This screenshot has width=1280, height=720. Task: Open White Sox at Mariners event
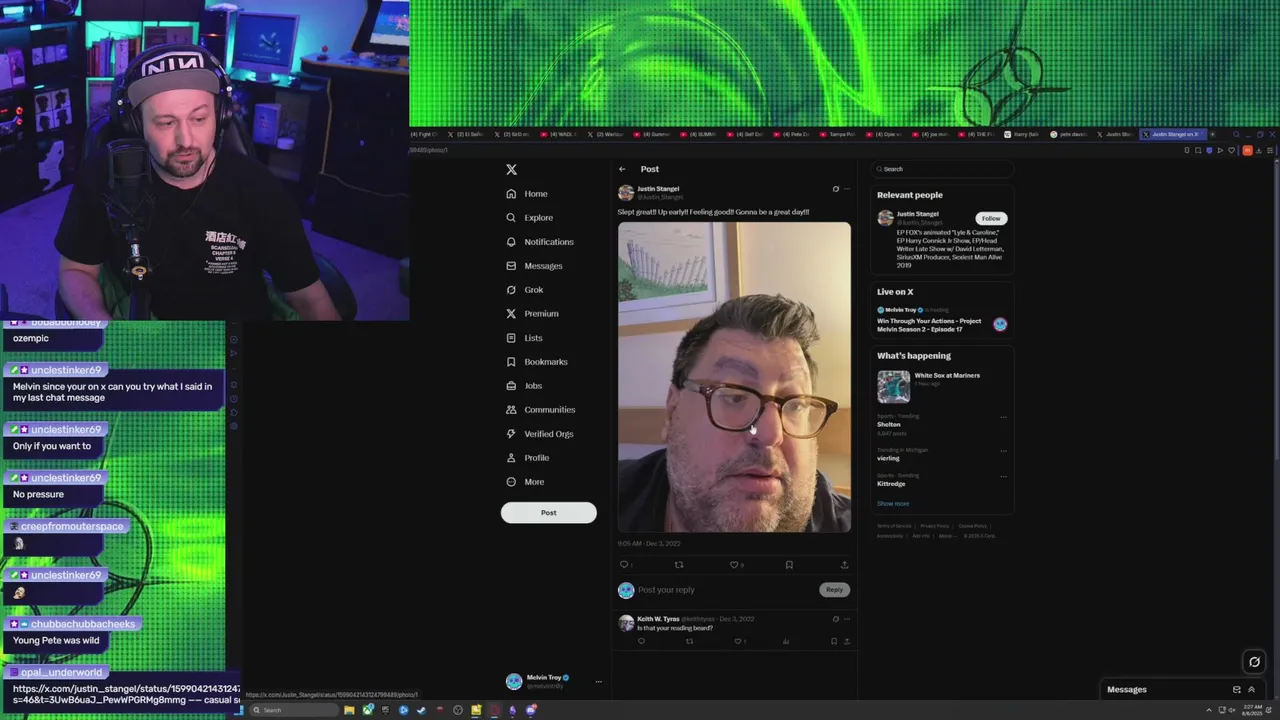941,386
